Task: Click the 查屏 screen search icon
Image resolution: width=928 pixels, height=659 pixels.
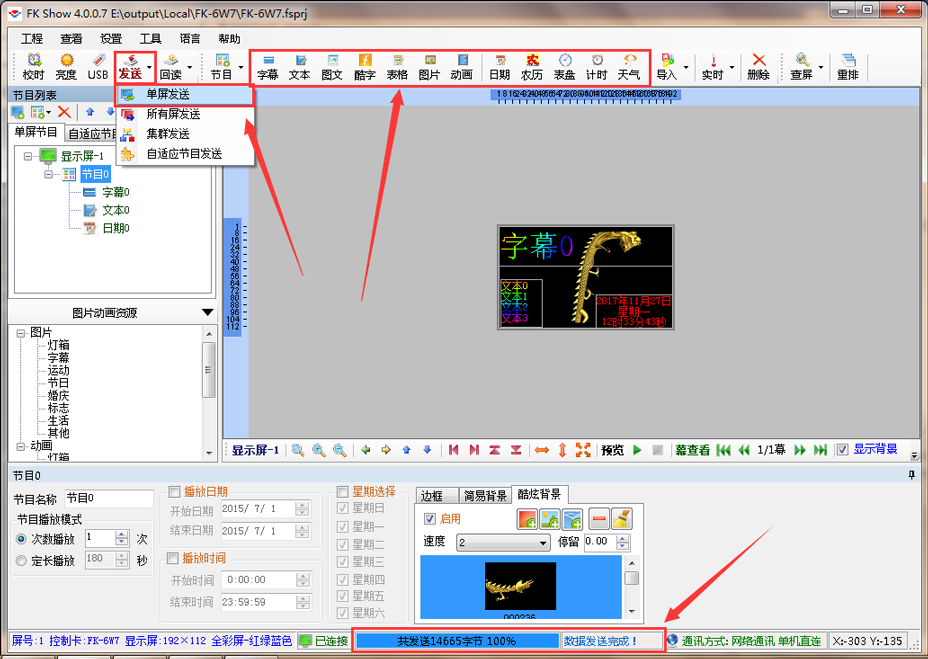Action: (x=801, y=67)
